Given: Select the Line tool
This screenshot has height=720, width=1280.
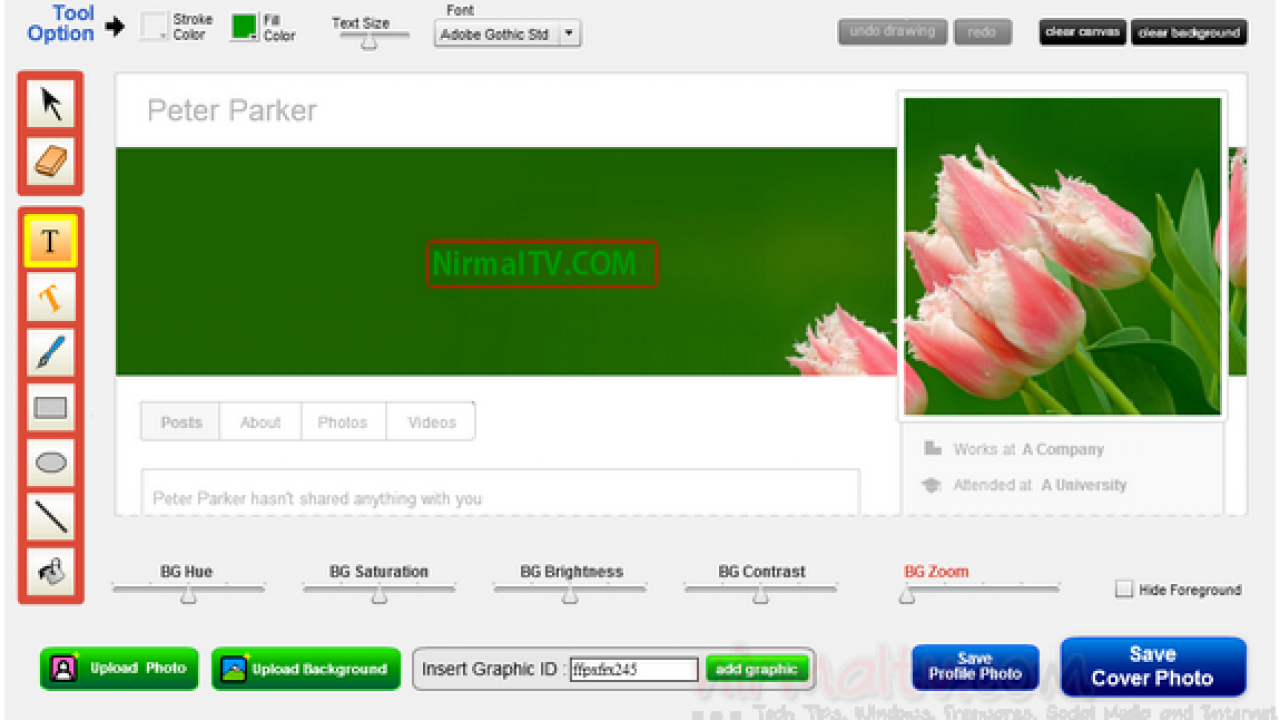Looking at the screenshot, I should (51, 516).
